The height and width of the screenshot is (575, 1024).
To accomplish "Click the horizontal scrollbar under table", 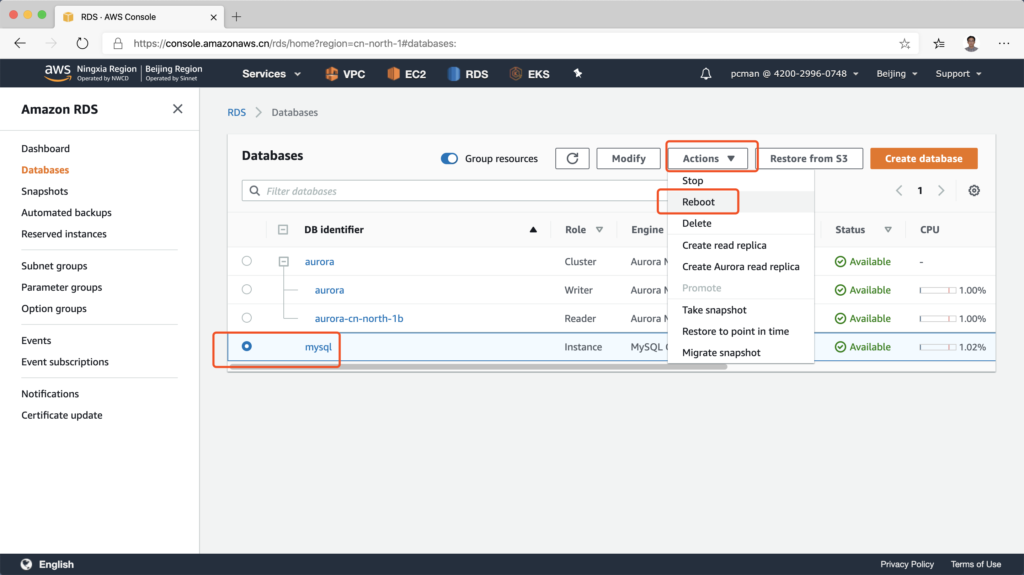I will (x=450, y=367).
